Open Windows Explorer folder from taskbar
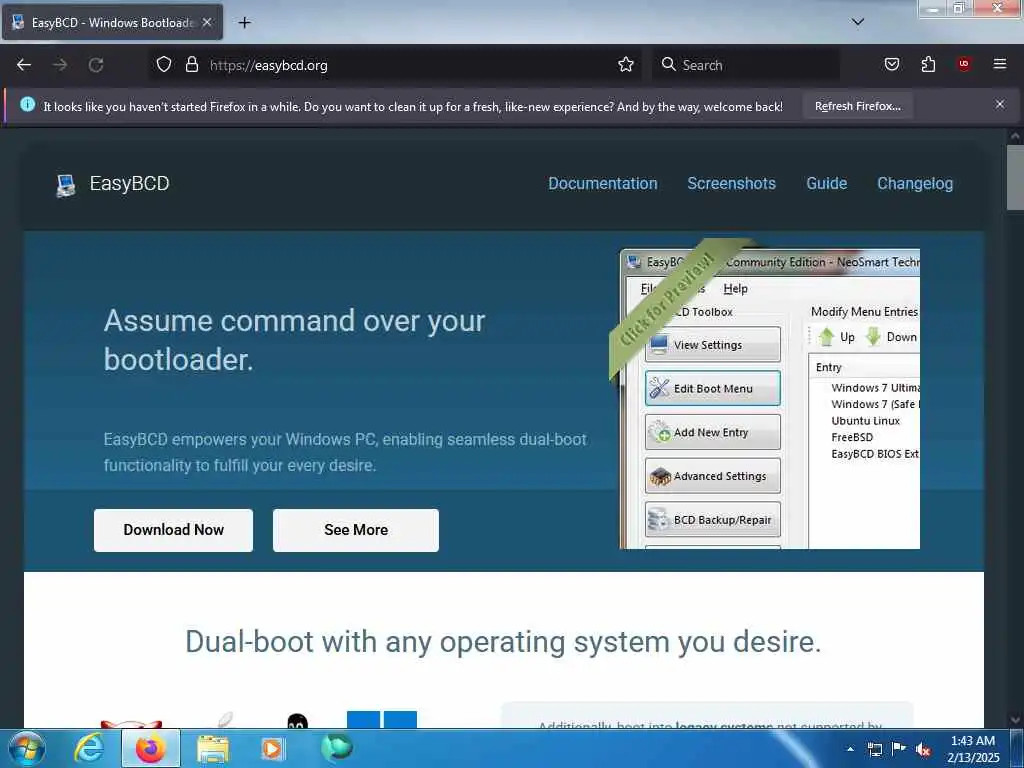 [213, 748]
